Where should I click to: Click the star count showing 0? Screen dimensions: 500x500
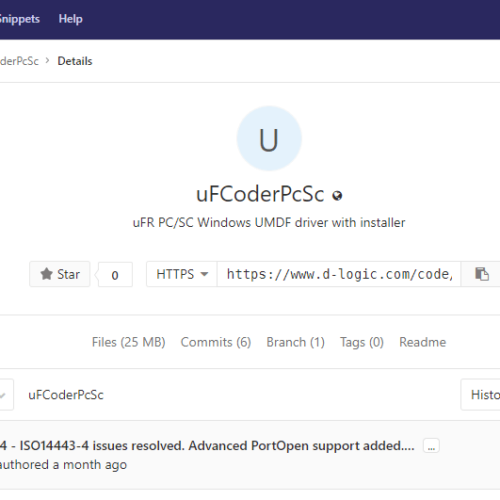pyautogui.click(x=115, y=275)
